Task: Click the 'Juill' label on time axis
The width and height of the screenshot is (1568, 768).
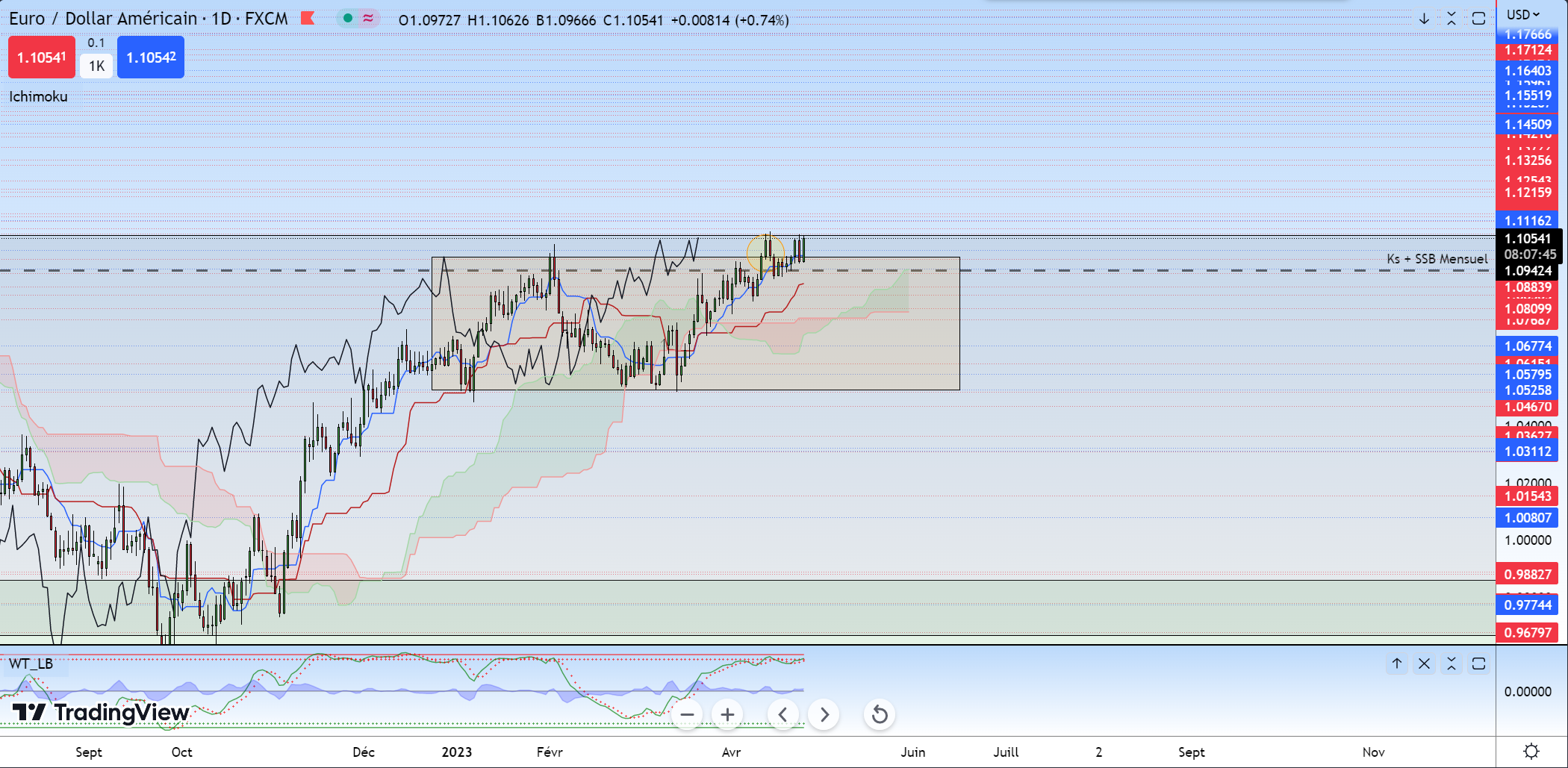Action: [x=1006, y=752]
